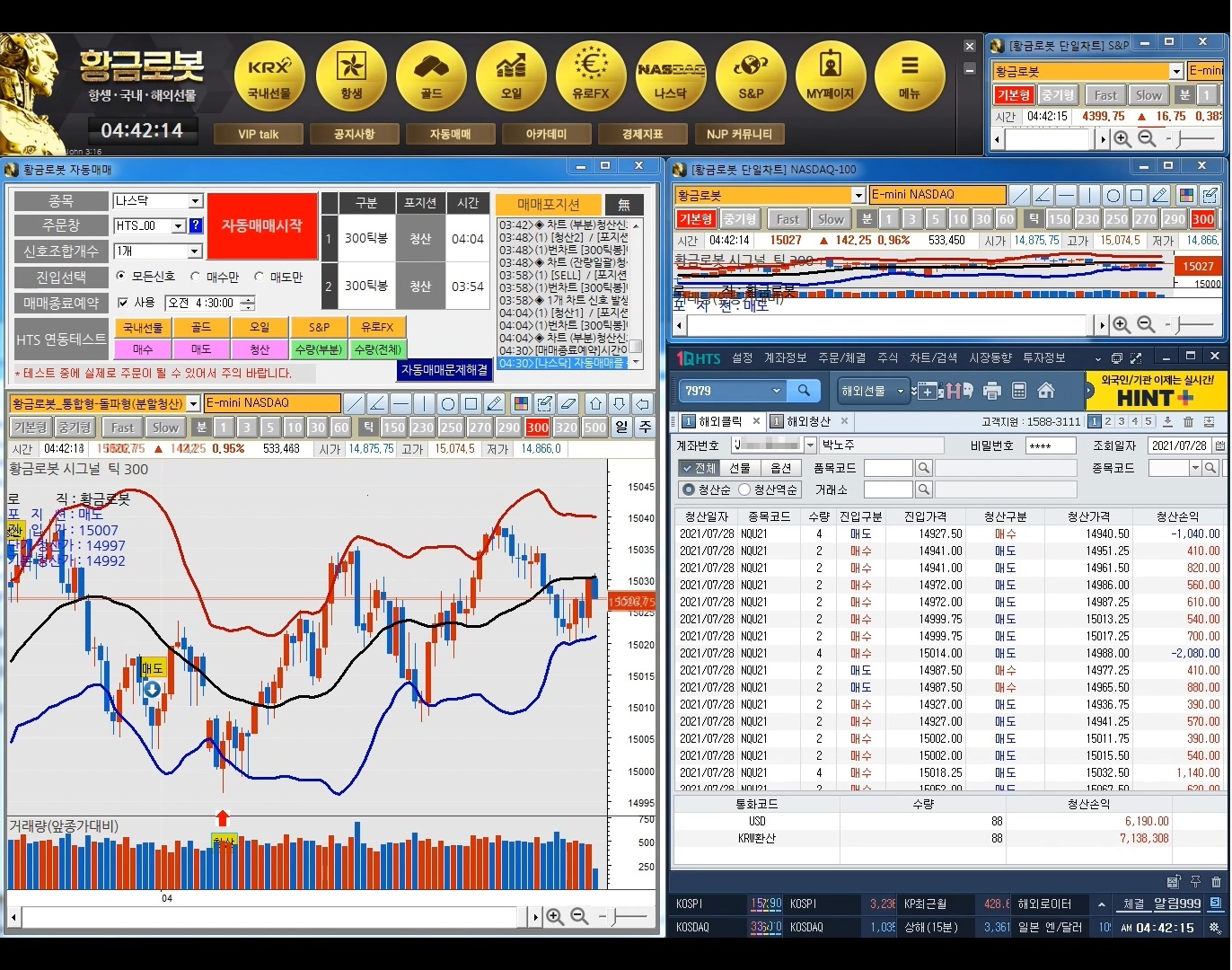
Task: Open the 메뉴 hamburger round icon
Action: pyautogui.click(x=910, y=75)
